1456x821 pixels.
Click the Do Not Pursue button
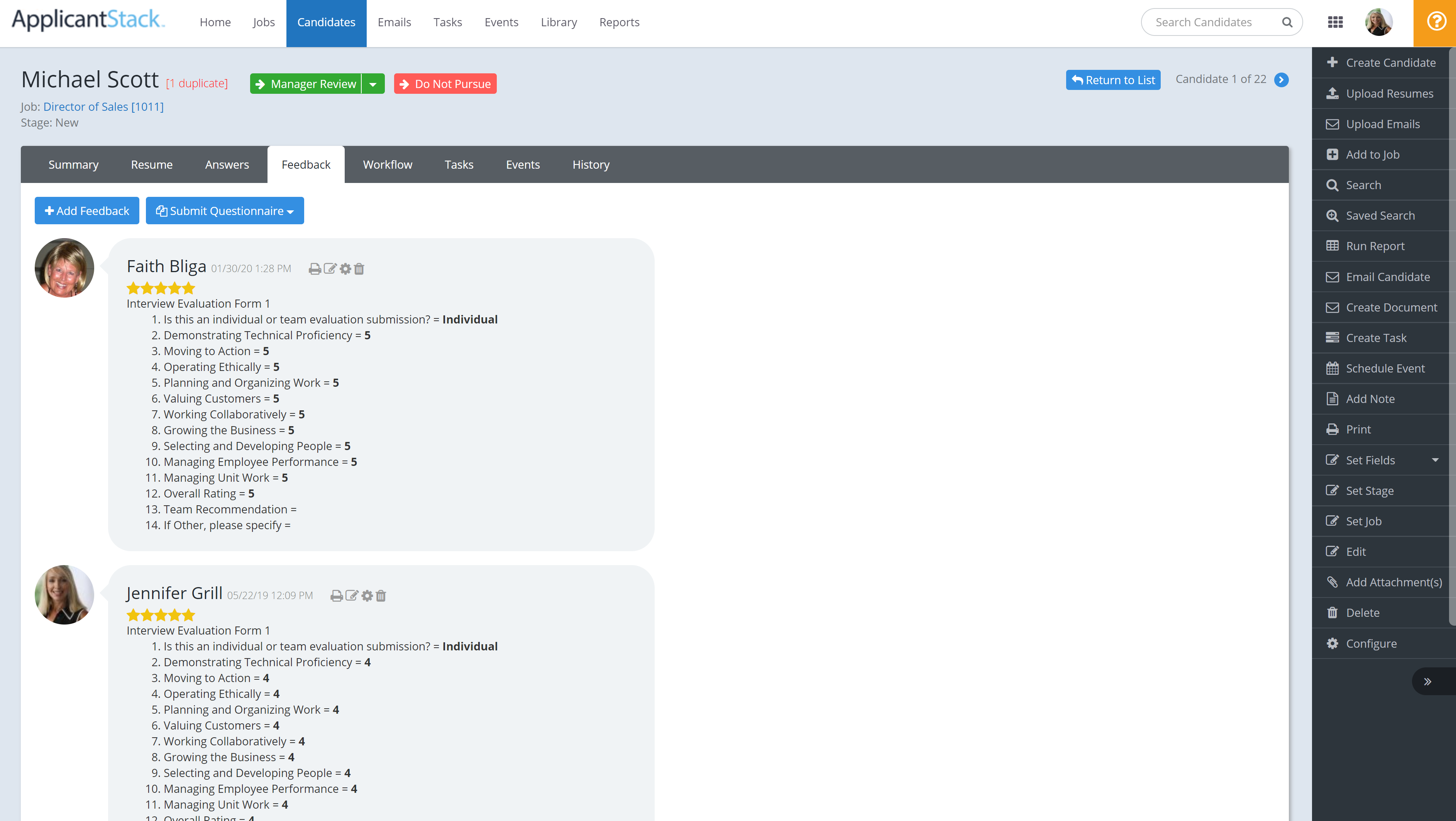(x=445, y=84)
